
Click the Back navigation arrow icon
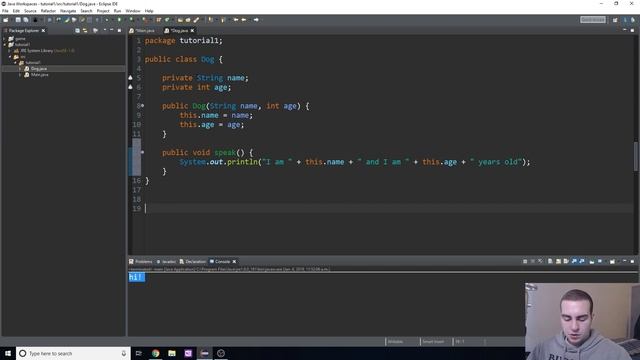click(244, 20)
